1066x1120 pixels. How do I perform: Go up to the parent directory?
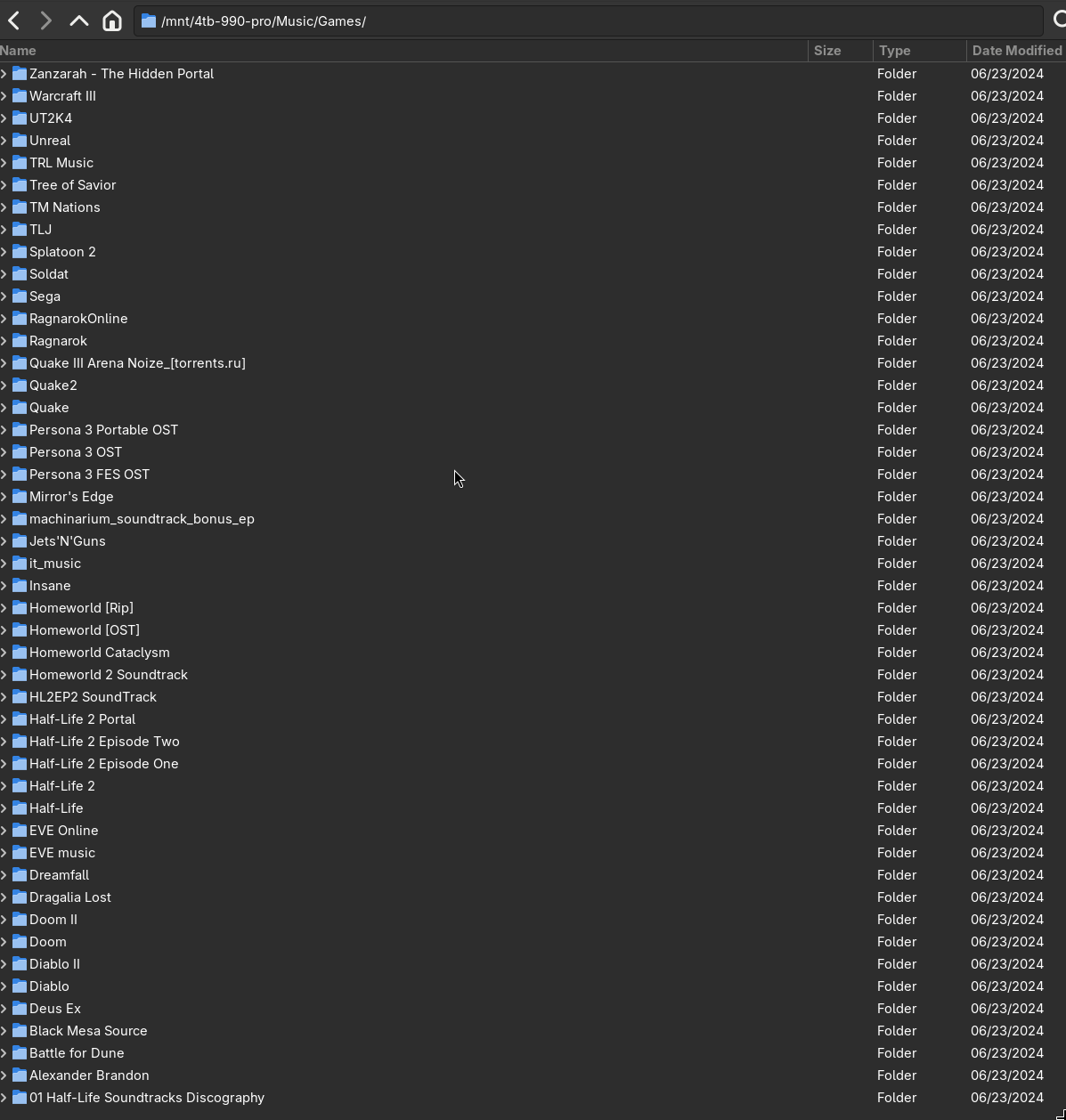coord(79,20)
